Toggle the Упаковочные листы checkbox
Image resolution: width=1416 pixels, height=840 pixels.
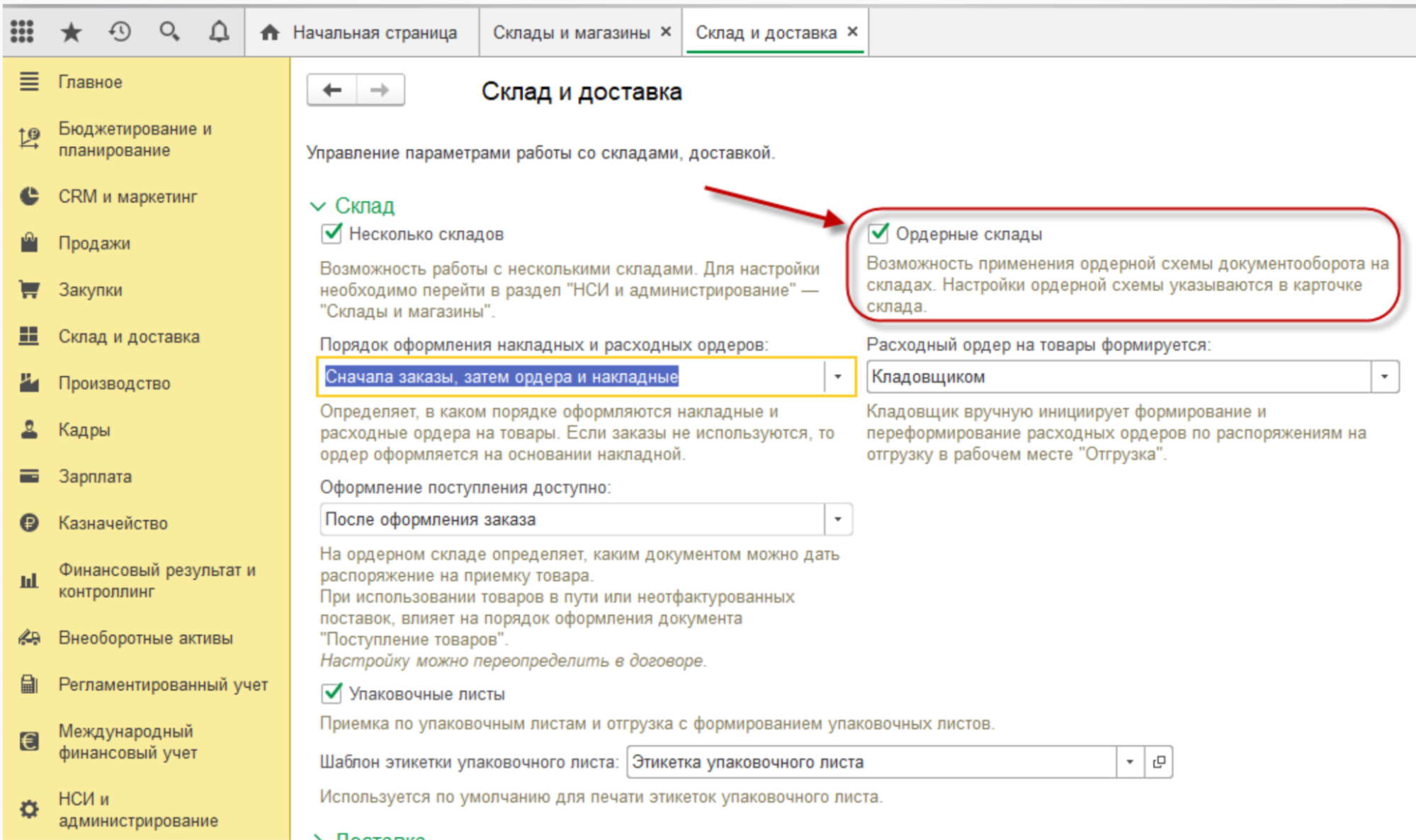click(x=332, y=693)
